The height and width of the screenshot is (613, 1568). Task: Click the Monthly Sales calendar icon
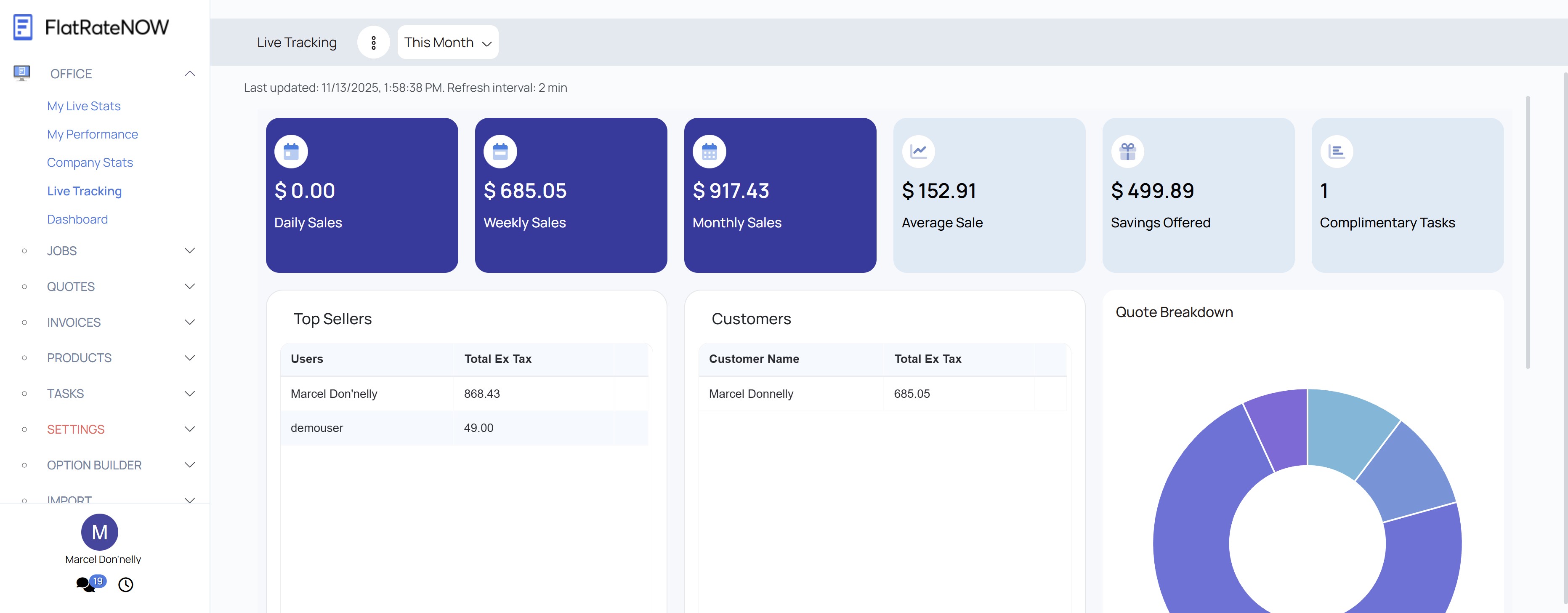pos(709,152)
